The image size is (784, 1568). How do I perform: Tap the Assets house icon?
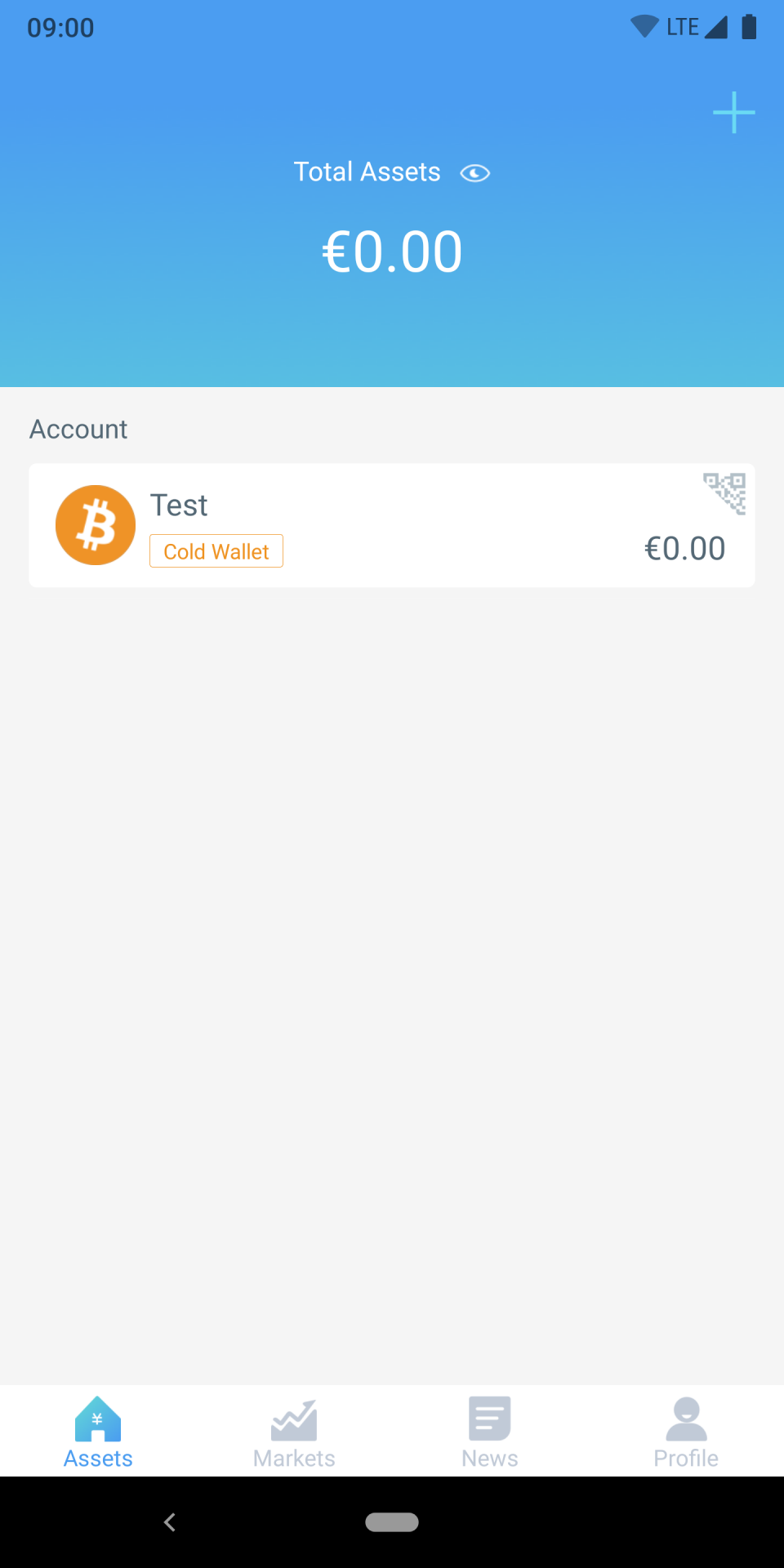[x=98, y=1419]
